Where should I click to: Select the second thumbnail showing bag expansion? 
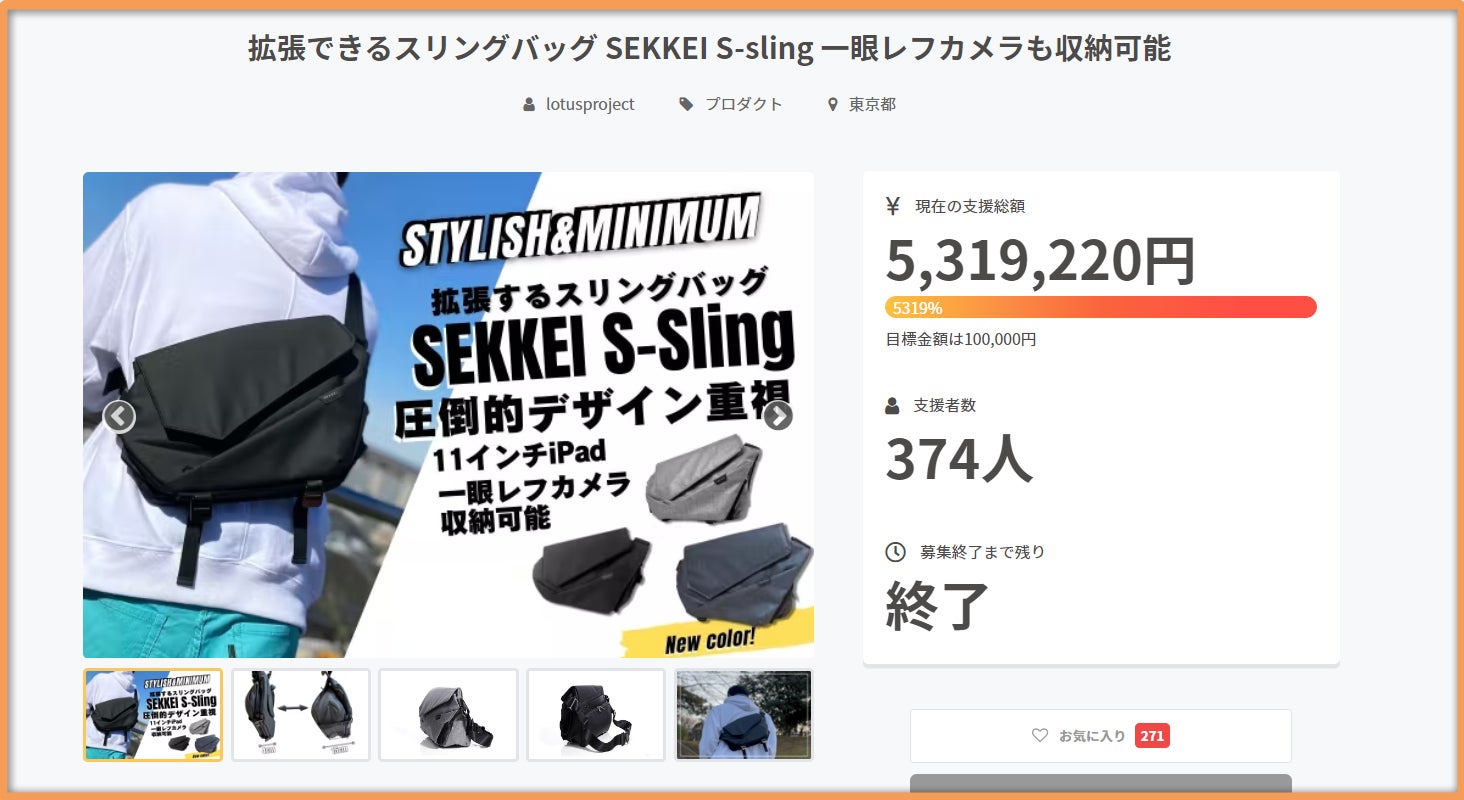301,715
